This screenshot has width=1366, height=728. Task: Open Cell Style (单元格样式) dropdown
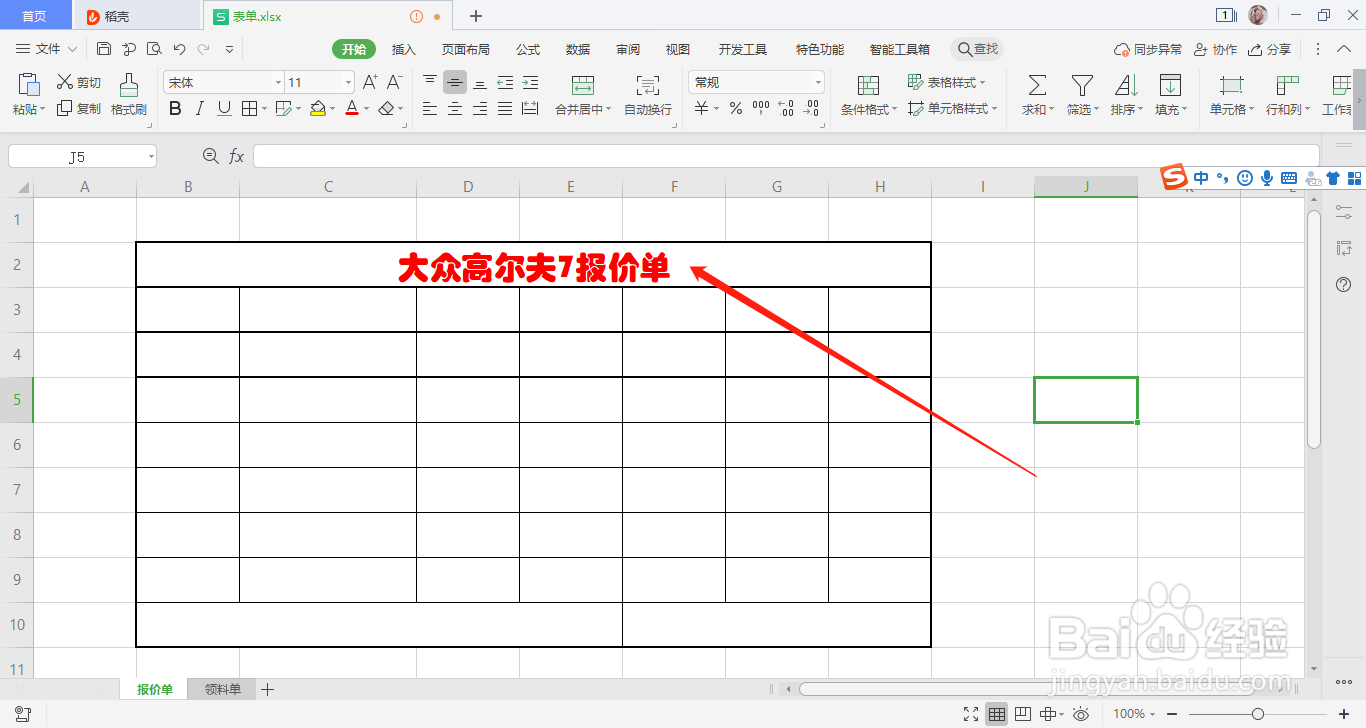coord(952,108)
